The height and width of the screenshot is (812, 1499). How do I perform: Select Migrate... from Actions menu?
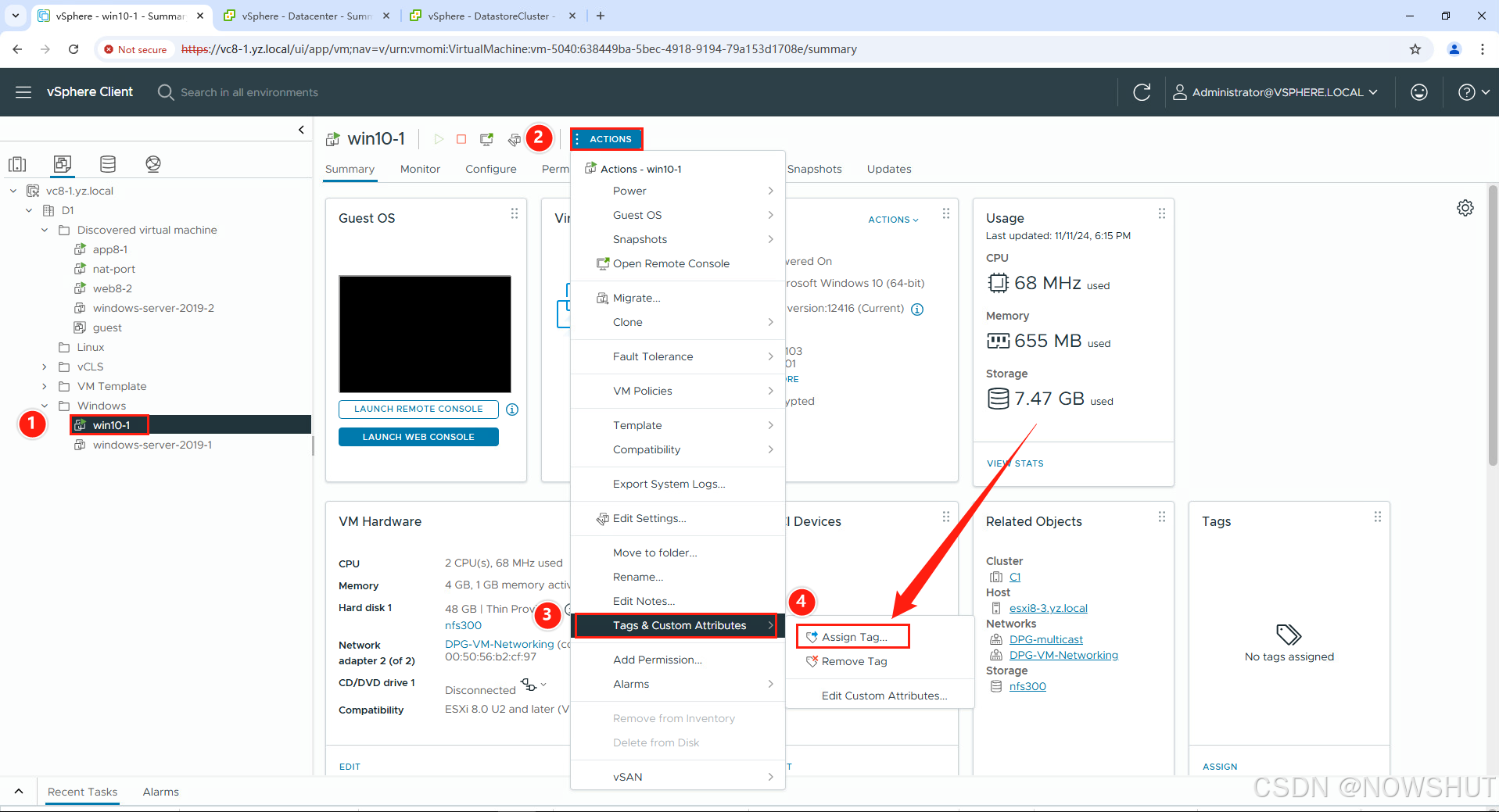click(678, 298)
